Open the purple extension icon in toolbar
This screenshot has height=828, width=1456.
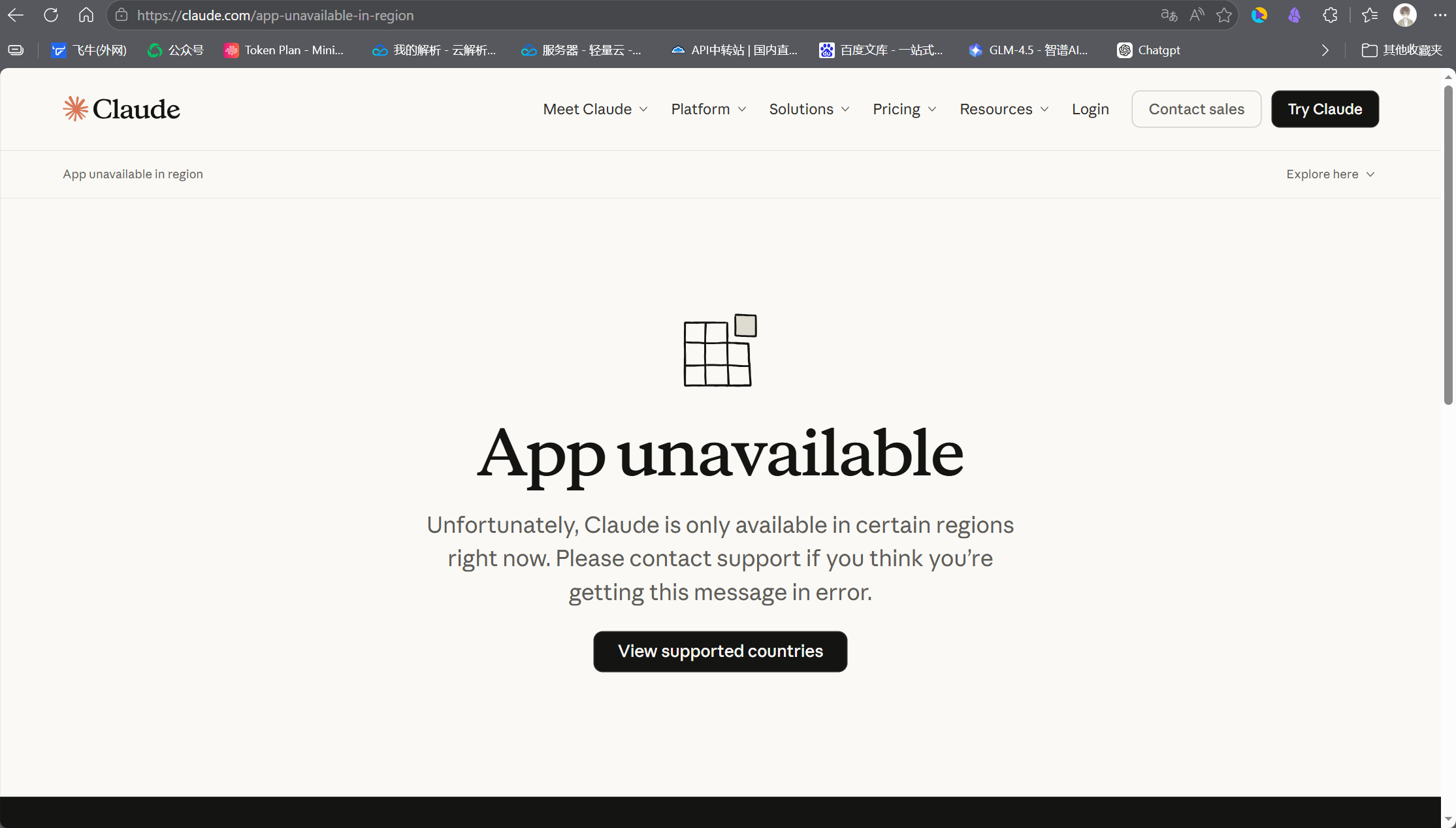(x=1294, y=15)
